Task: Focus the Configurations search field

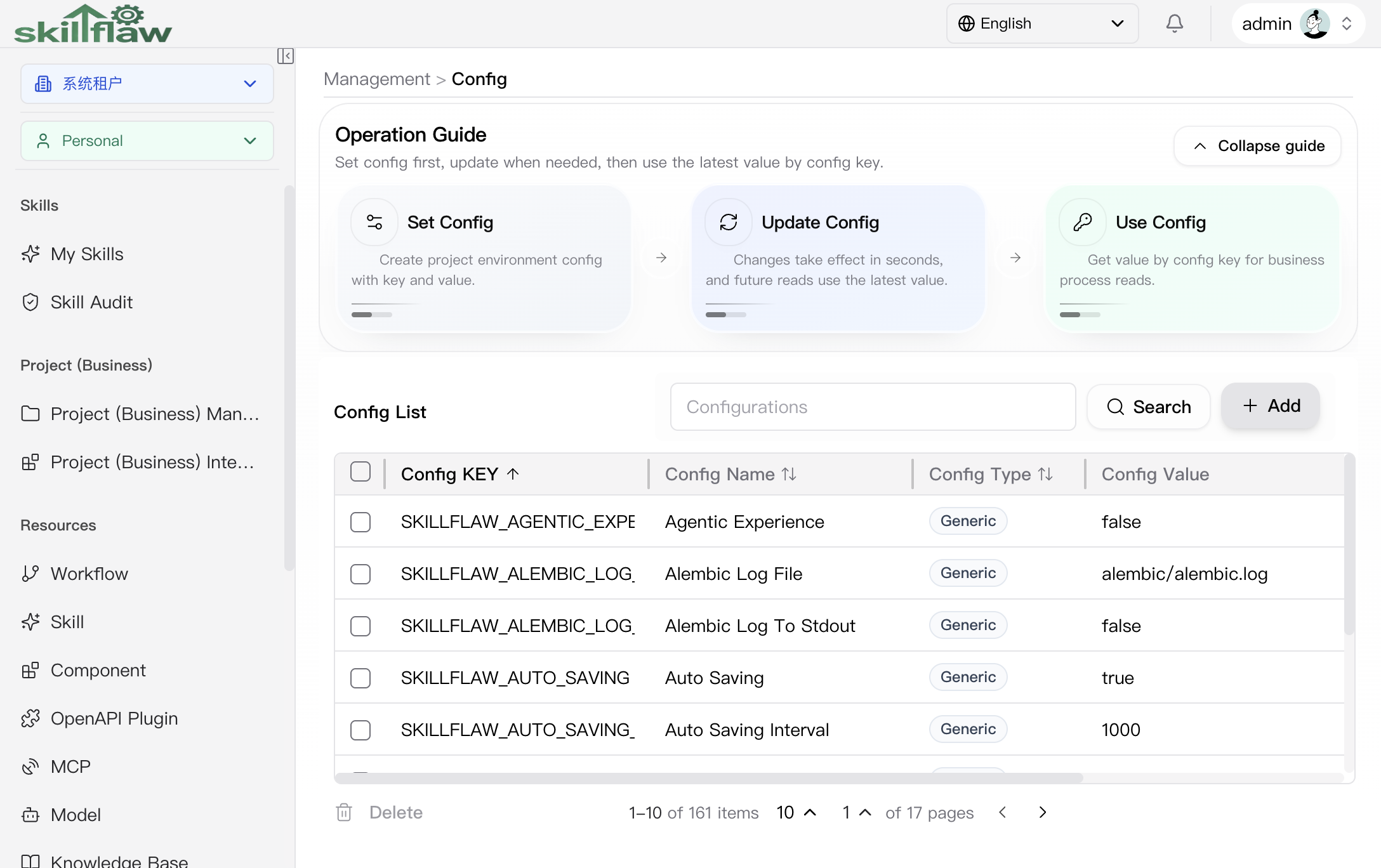Action: pos(873,407)
